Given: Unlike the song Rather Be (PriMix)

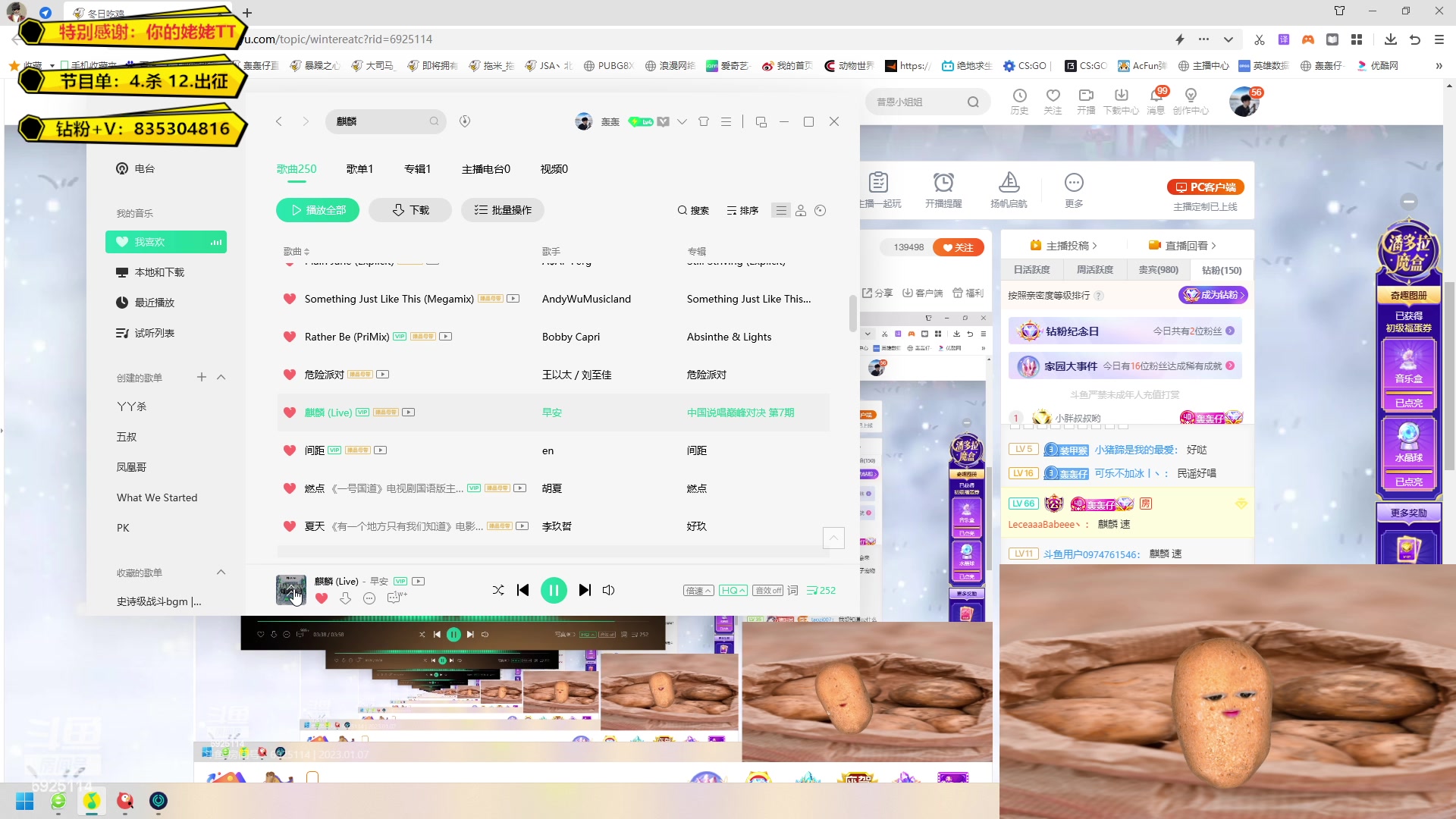Looking at the screenshot, I should [290, 337].
